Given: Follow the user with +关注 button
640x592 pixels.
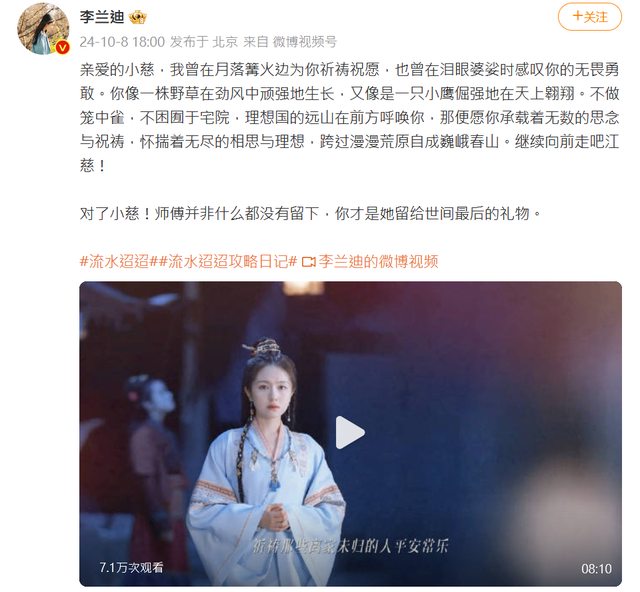Looking at the screenshot, I should pos(590,17).
